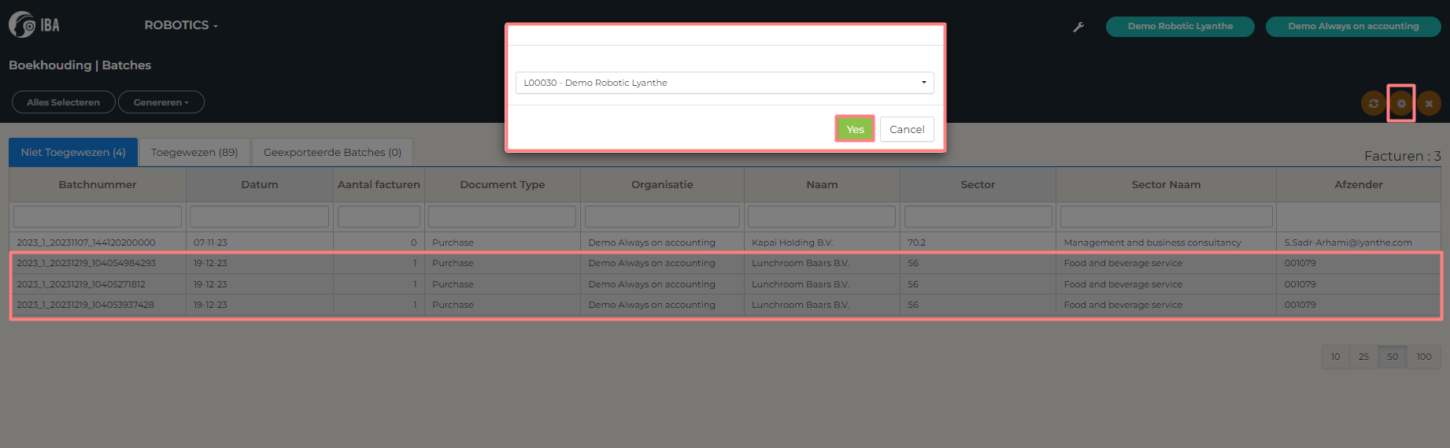Click the Batchnummer filter input field

(98, 216)
